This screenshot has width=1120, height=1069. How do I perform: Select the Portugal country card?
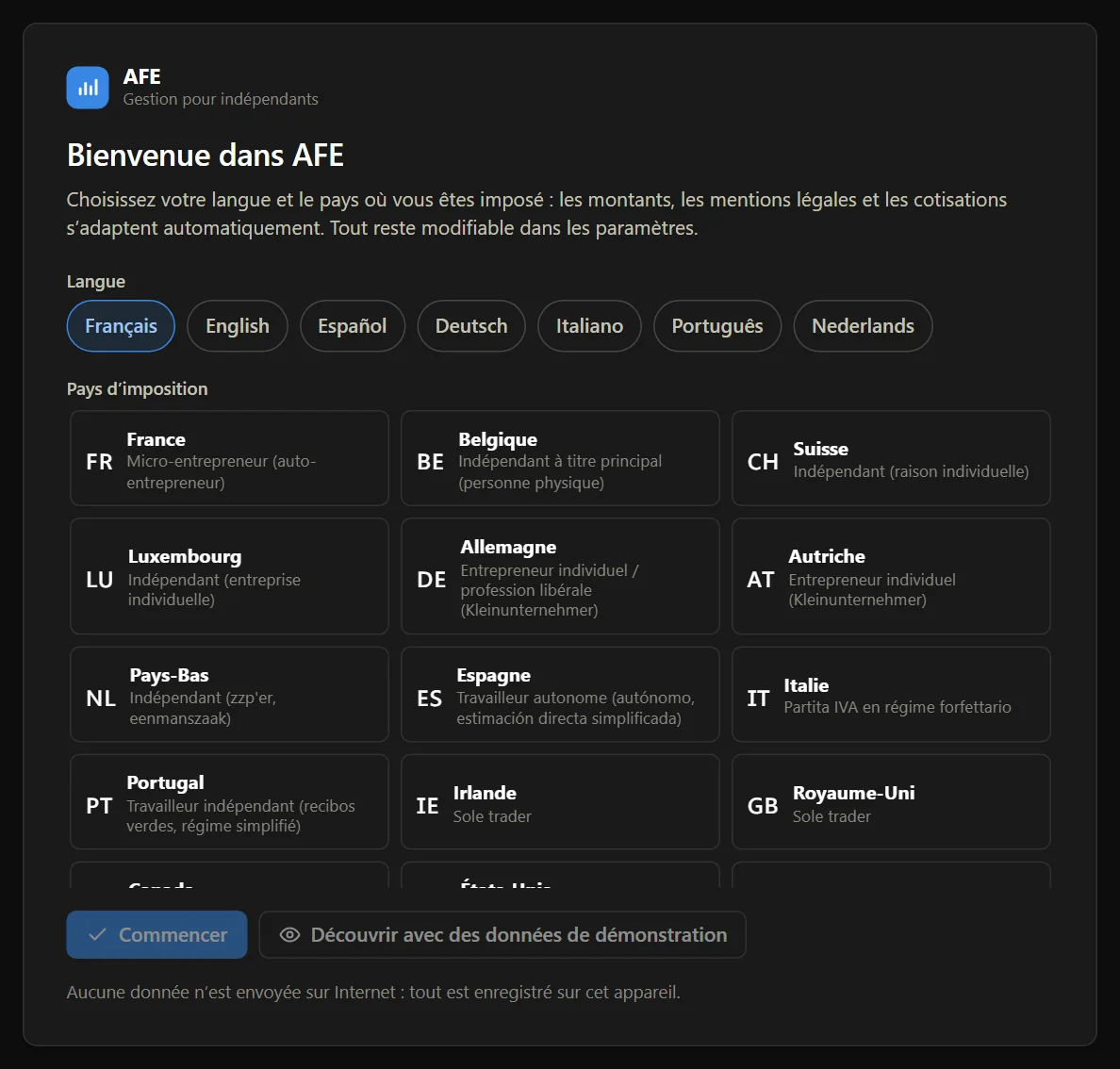click(x=229, y=802)
